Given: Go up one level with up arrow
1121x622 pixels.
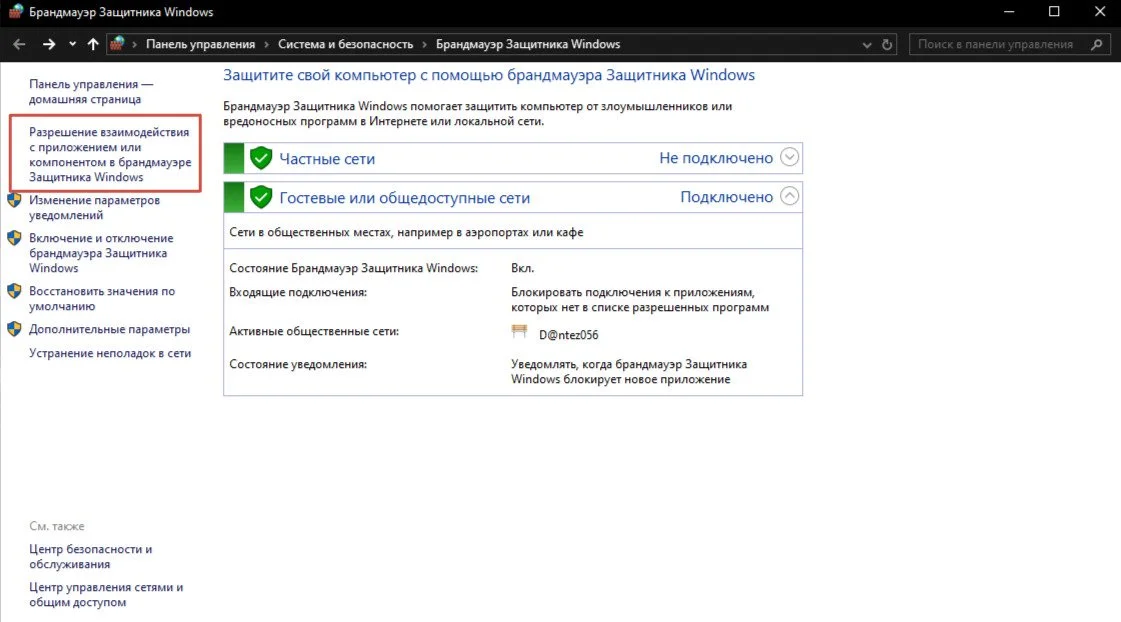Looking at the screenshot, I should pyautogui.click(x=93, y=44).
